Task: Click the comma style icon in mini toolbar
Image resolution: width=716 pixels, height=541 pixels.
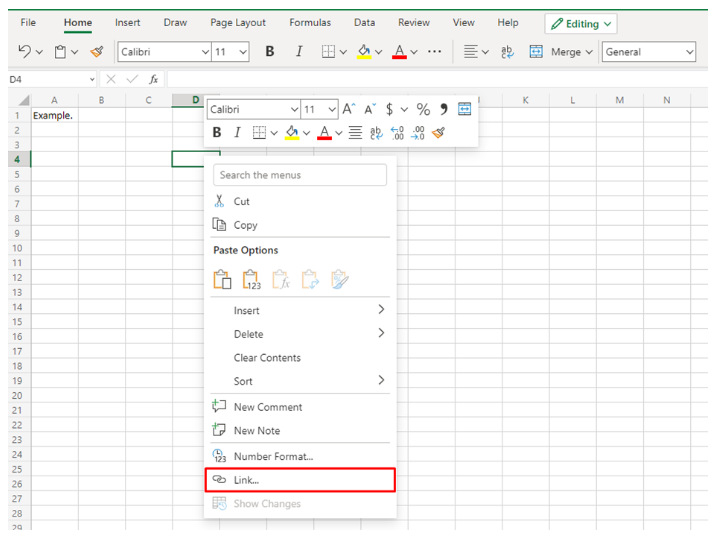Action: pyautogui.click(x=443, y=109)
